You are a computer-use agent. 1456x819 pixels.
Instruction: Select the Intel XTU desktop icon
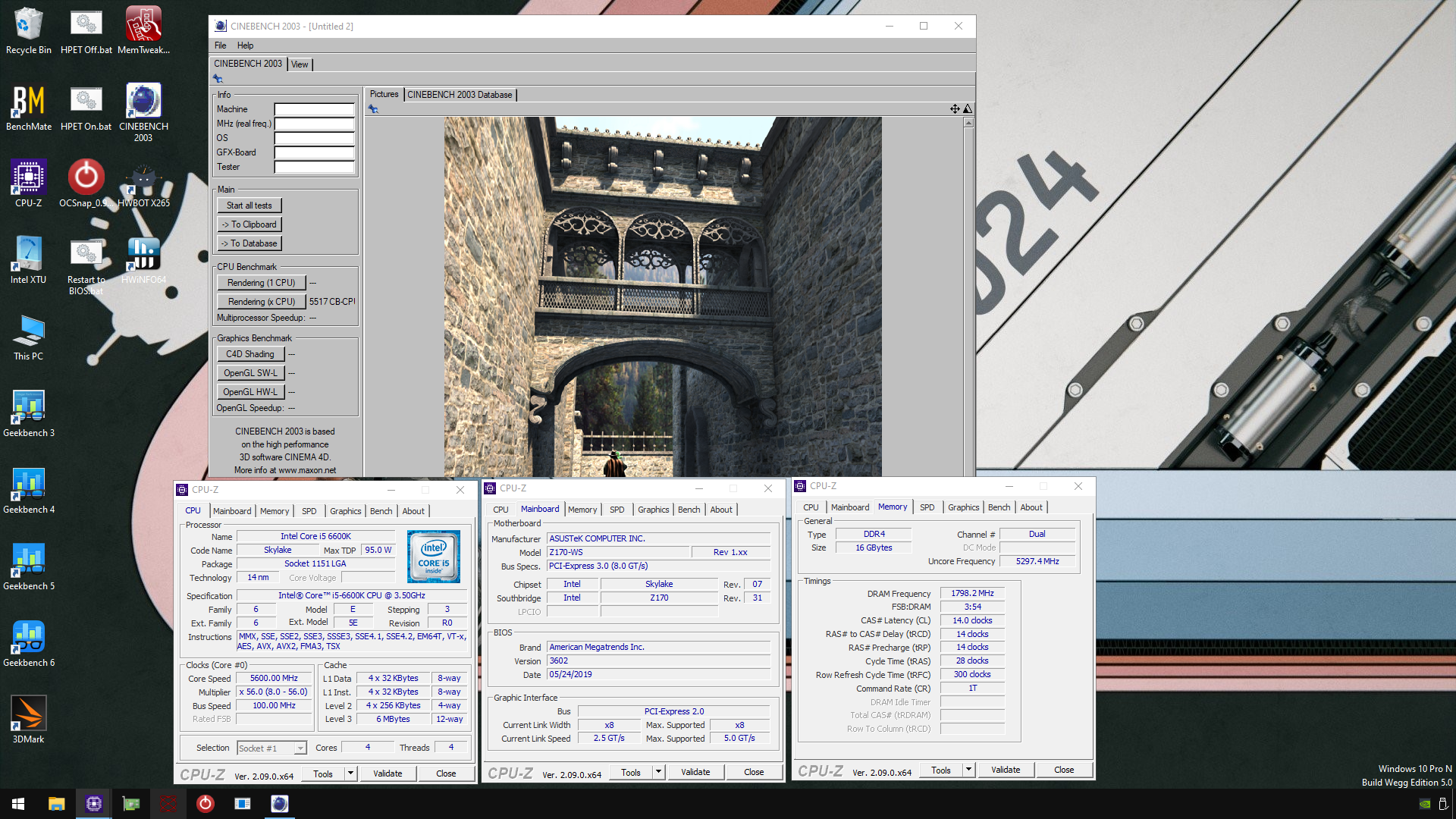28,260
